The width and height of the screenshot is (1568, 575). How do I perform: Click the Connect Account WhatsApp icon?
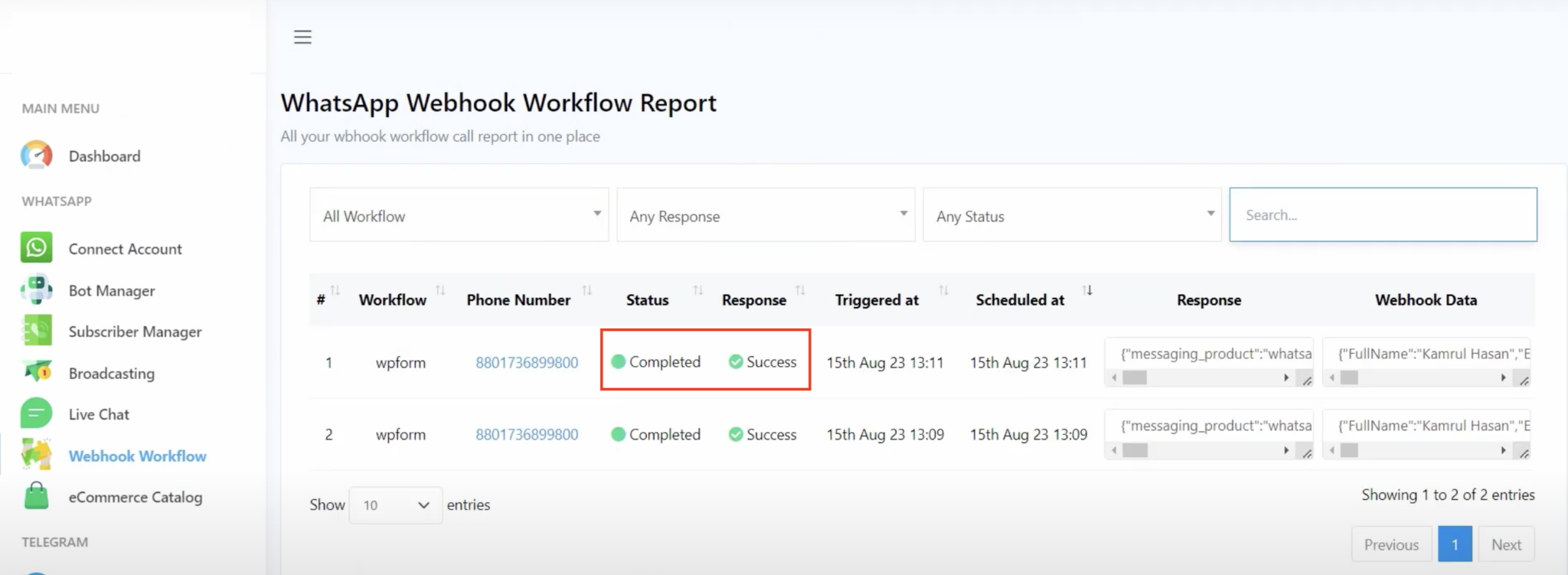(x=36, y=248)
